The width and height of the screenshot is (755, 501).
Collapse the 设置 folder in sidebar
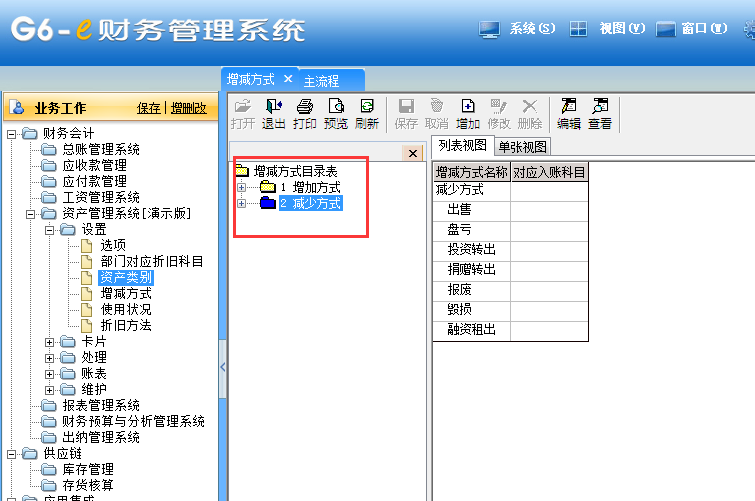point(51,230)
